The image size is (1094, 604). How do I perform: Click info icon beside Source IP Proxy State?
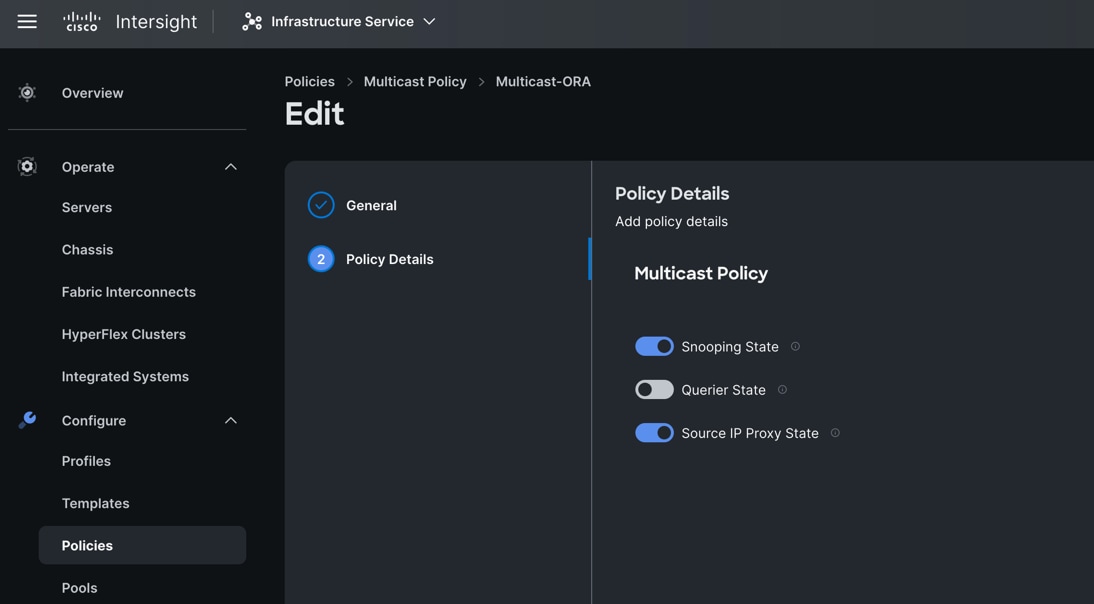point(836,433)
